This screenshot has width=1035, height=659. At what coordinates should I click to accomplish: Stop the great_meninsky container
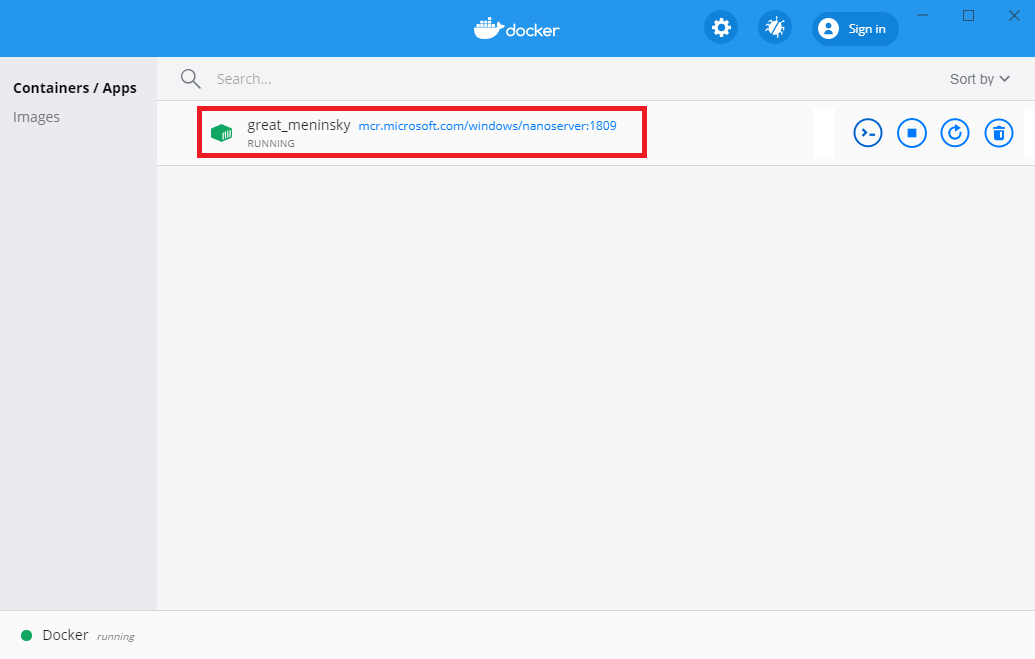[x=911, y=133]
